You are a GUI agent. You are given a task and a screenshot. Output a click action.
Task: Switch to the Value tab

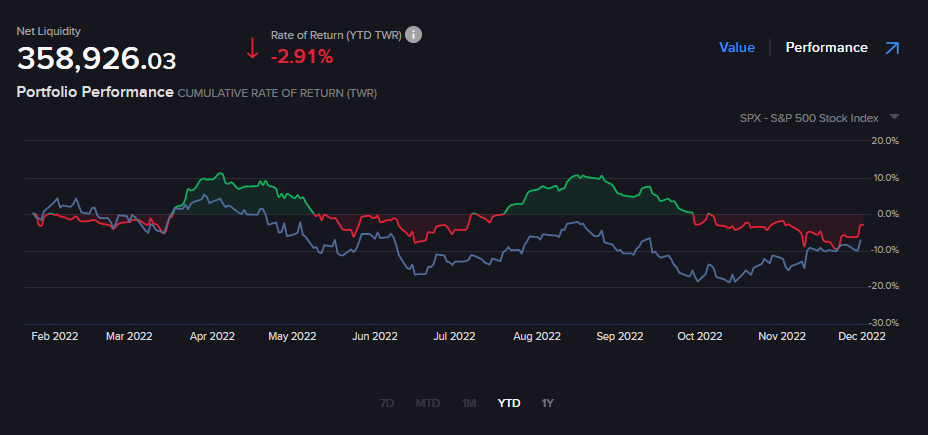pyautogui.click(x=736, y=47)
